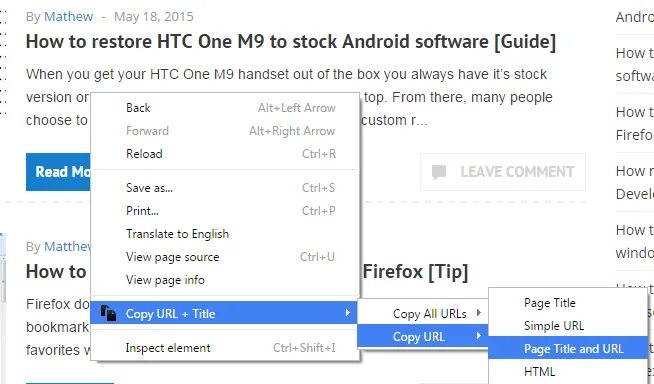Choose HTML copy format
The image size is (654, 384).
point(568,371)
